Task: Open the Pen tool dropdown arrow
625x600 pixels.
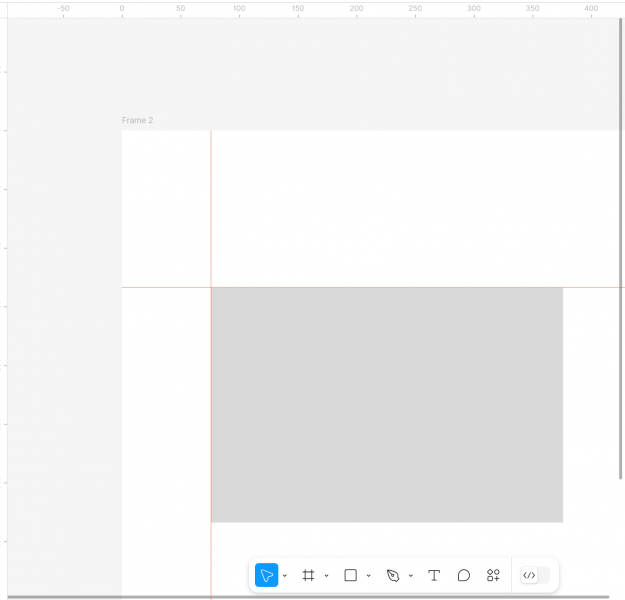Action: coord(411,575)
